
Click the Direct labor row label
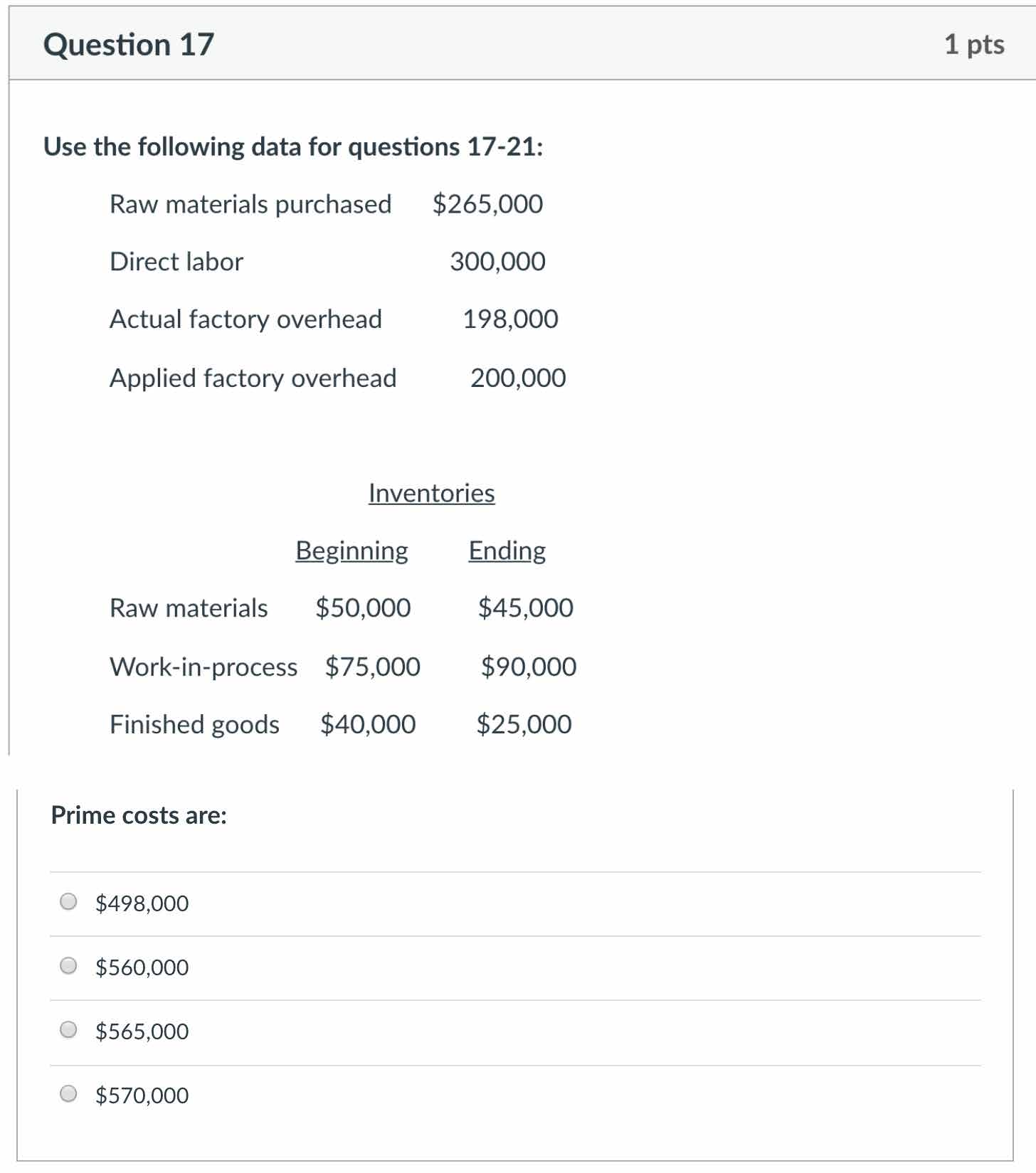176,262
